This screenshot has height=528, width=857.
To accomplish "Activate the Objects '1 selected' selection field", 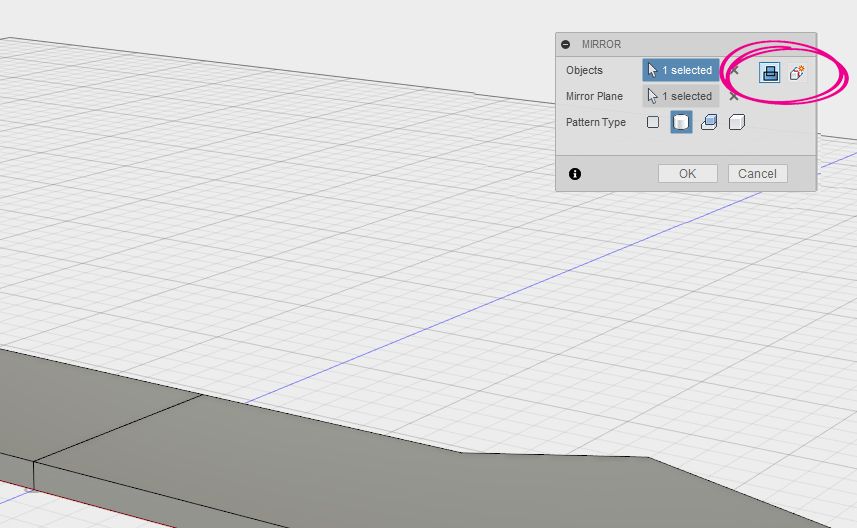I will pos(680,71).
